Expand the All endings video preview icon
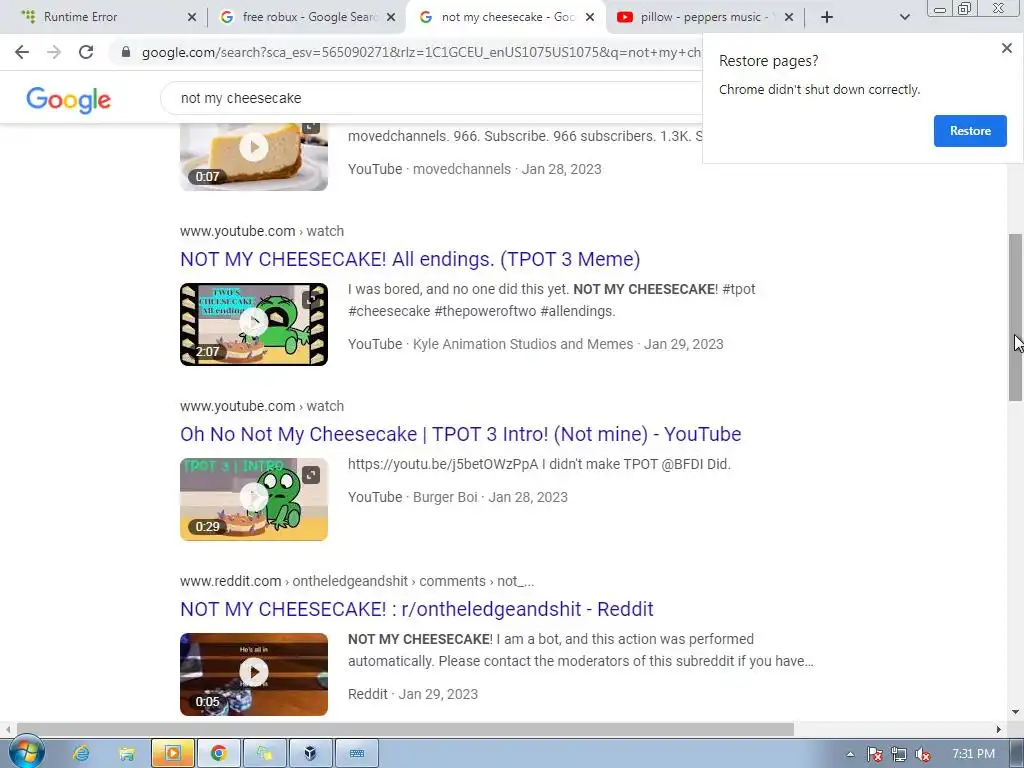The height and width of the screenshot is (768, 1024). click(311, 300)
